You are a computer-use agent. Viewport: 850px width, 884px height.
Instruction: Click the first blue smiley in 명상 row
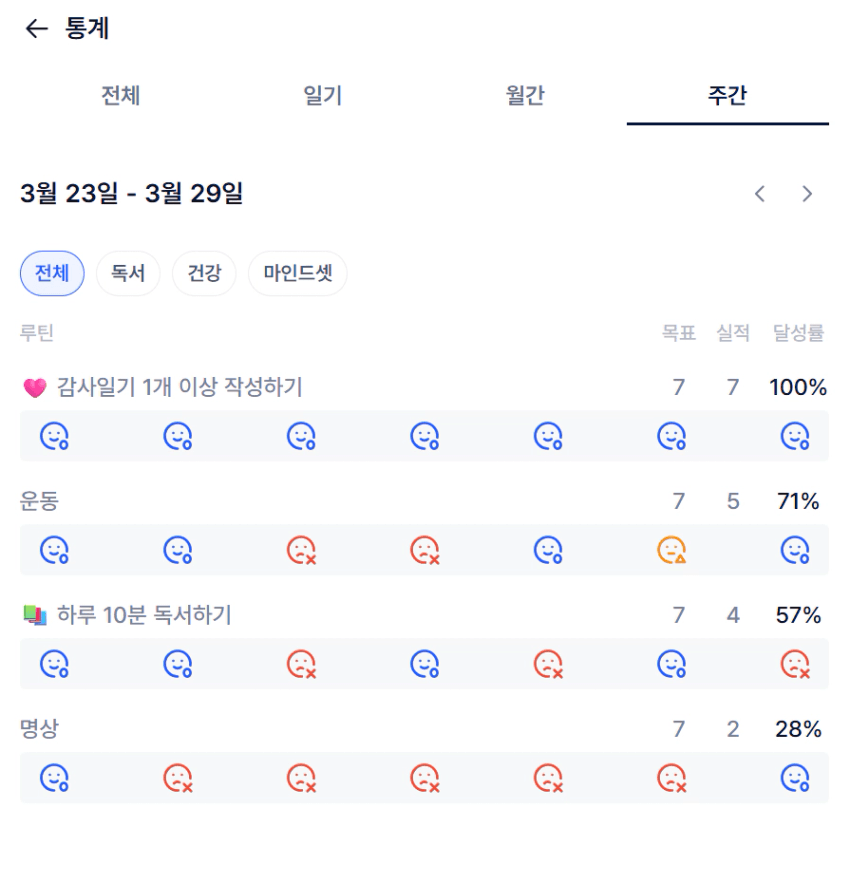(54, 778)
